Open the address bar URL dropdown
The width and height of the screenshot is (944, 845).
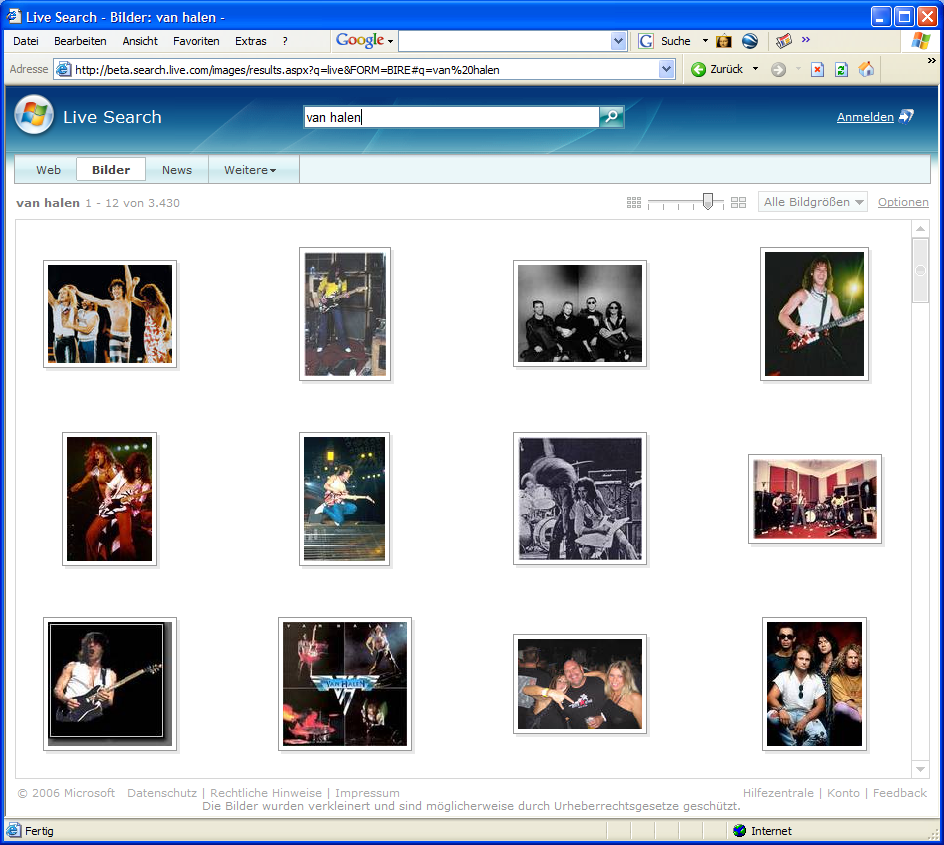point(666,70)
